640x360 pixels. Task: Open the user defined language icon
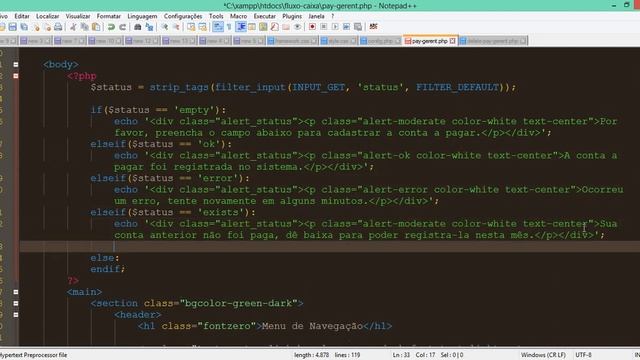(252, 27)
